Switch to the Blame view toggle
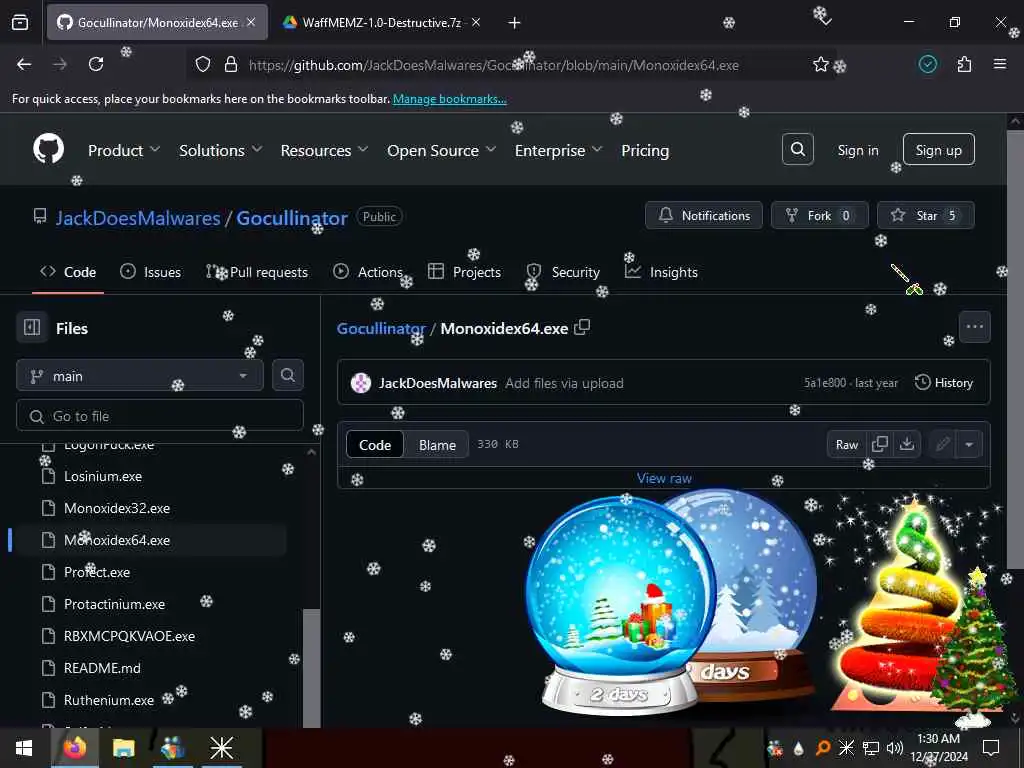The height and width of the screenshot is (768, 1024). (437, 445)
